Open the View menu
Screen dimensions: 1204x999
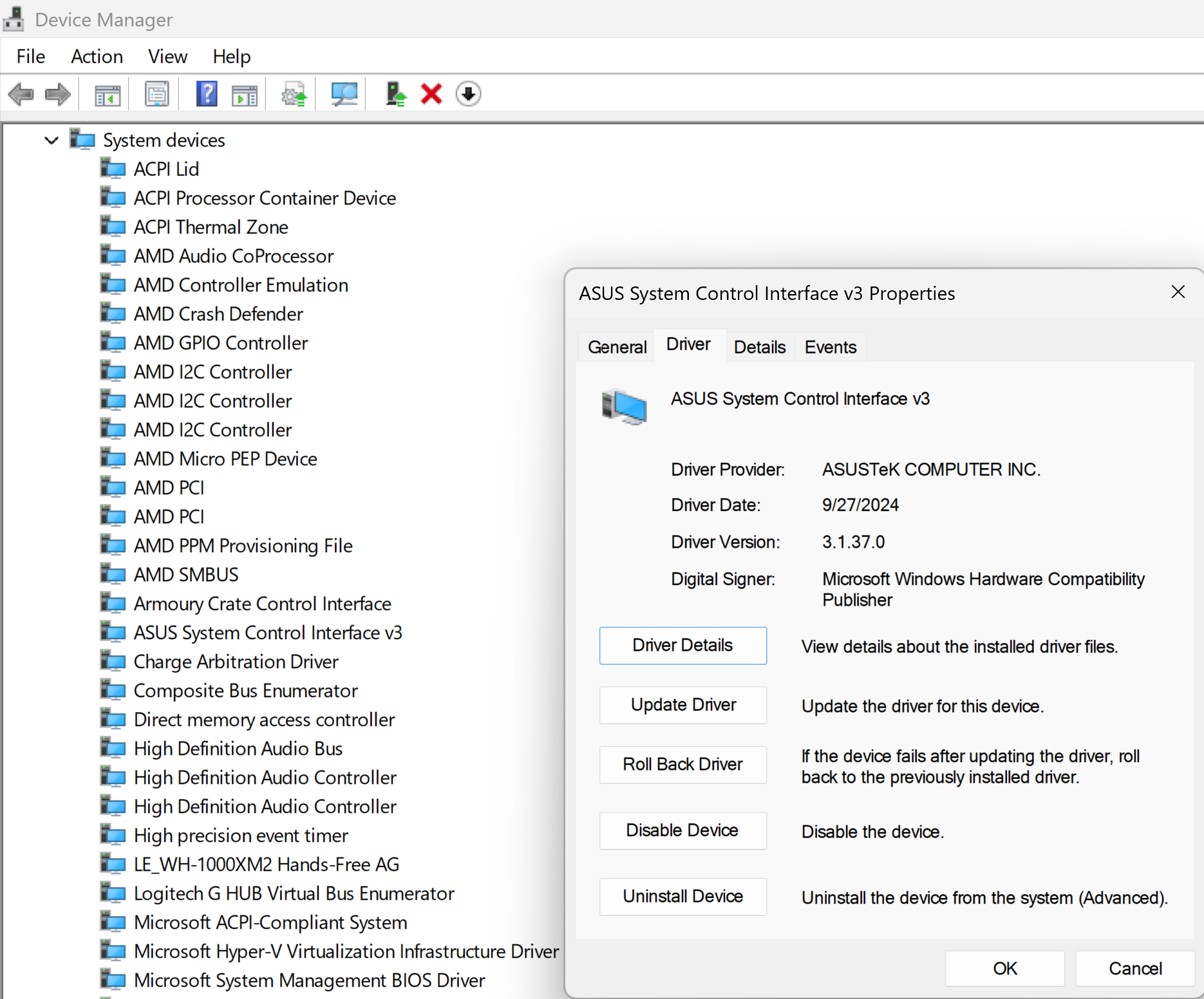click(x=168, y=57)
